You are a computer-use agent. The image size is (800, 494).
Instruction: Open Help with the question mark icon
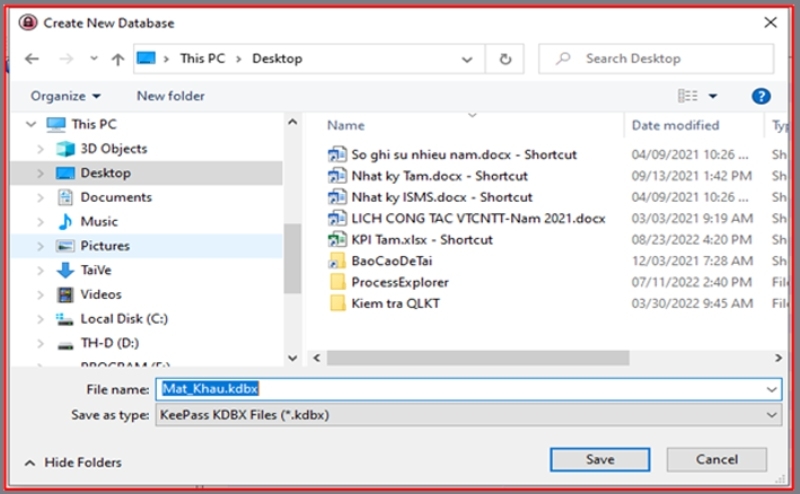pyautogui.click(x=761, y=96)
